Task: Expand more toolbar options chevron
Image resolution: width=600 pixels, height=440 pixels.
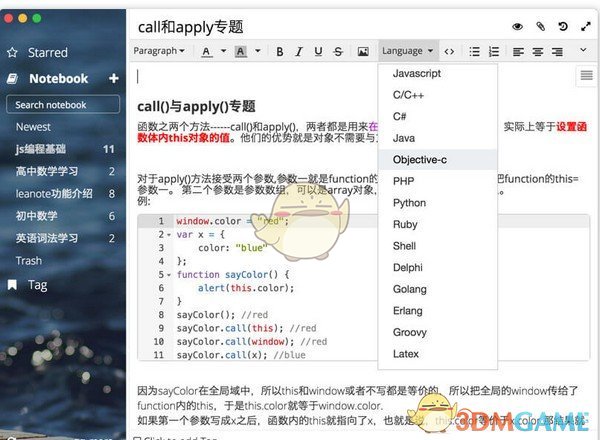Action: [x=583, y=50]
